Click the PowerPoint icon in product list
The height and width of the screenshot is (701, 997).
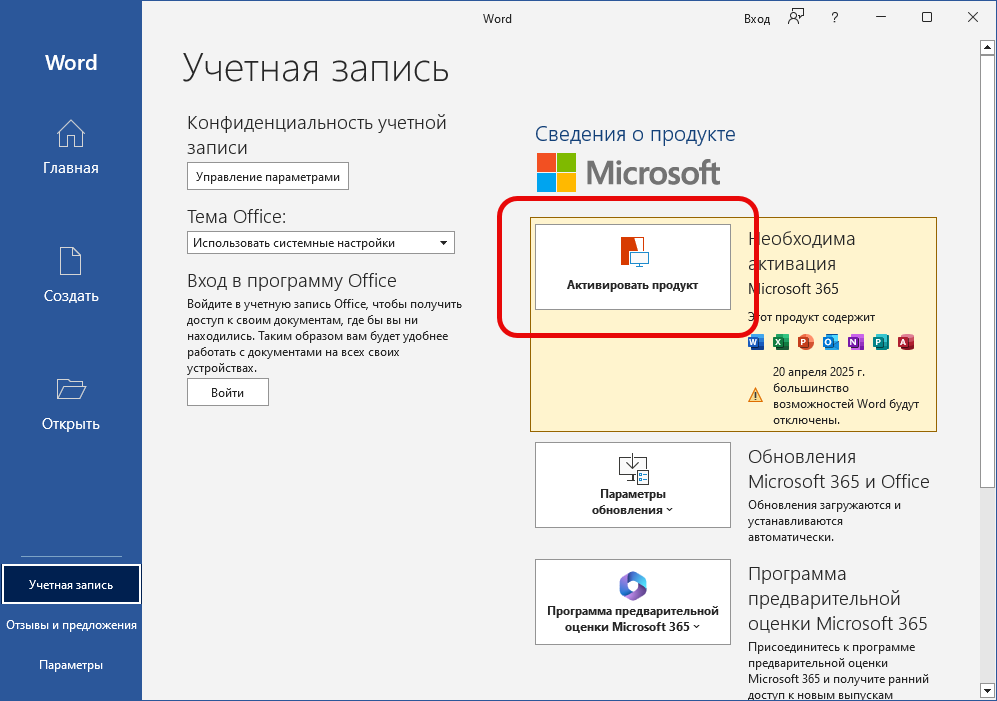[x=806, y=342]
